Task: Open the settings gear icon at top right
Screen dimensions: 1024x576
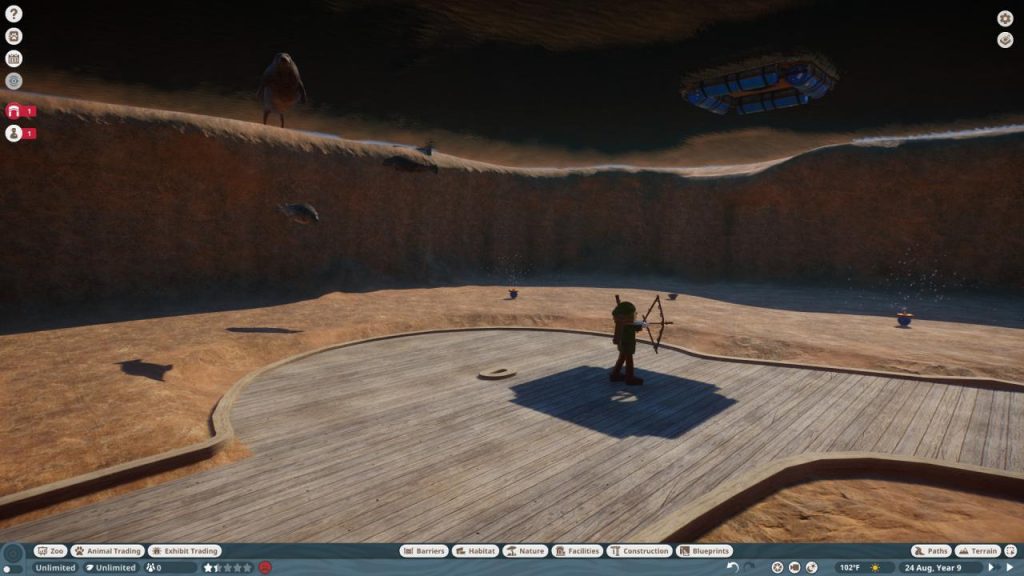Action: tap(1005, 18)
